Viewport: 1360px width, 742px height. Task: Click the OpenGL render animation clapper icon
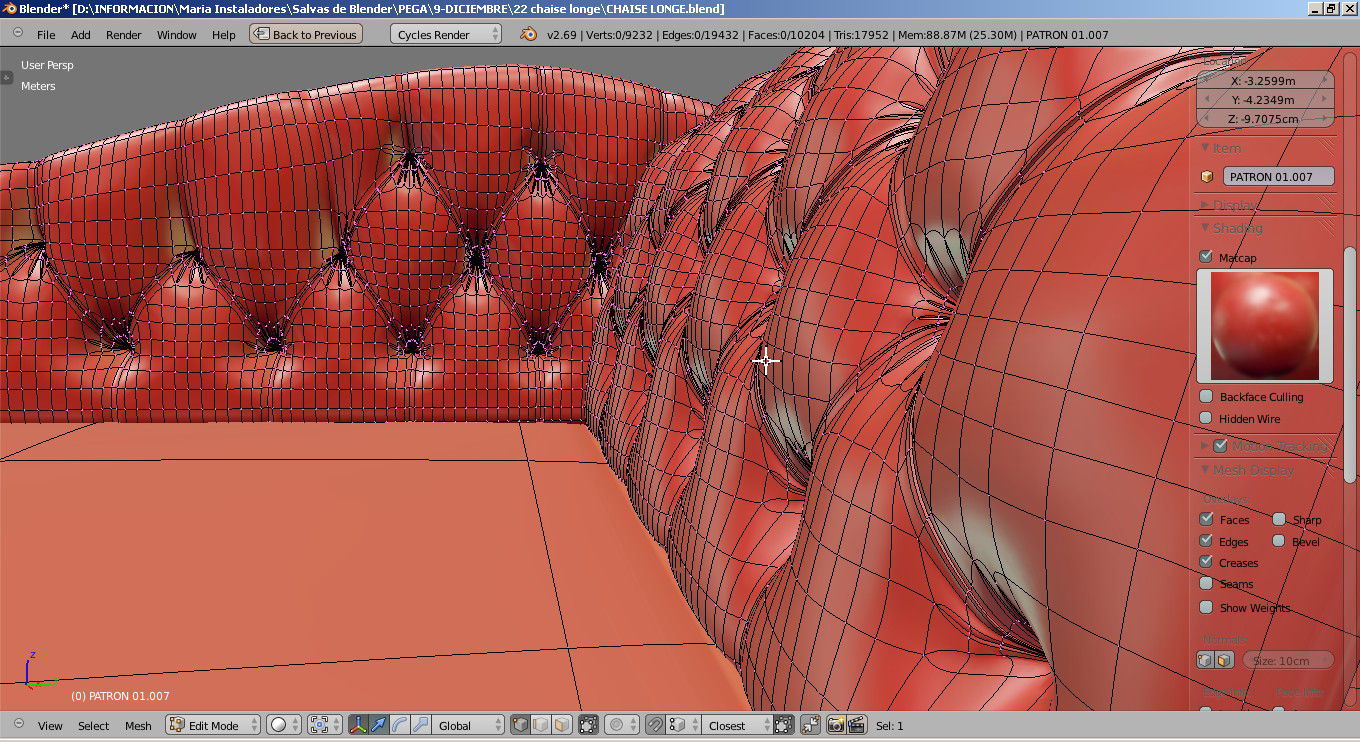[x=857, y=725]
